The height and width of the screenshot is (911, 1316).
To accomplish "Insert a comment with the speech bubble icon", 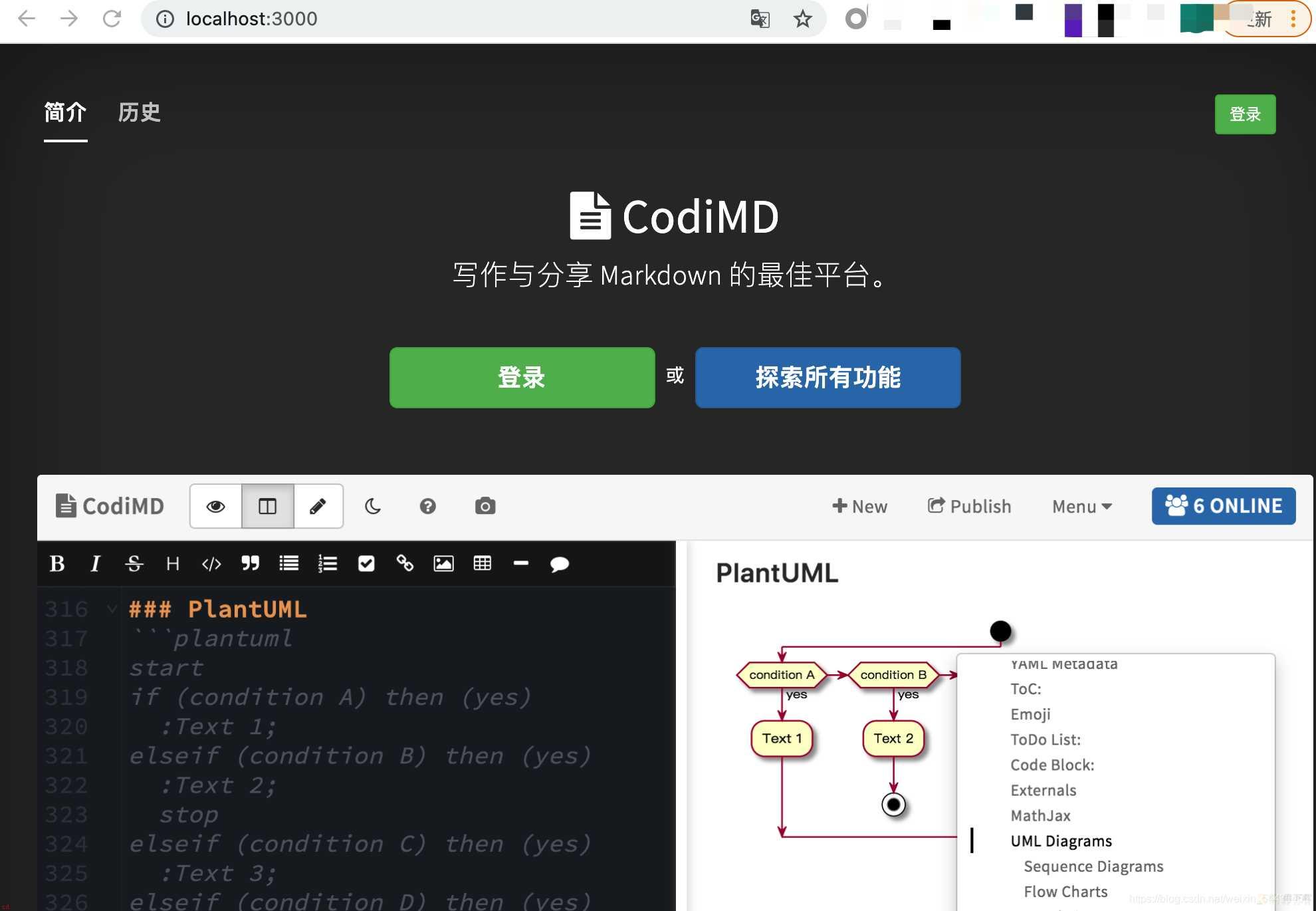I will point(560,565).
